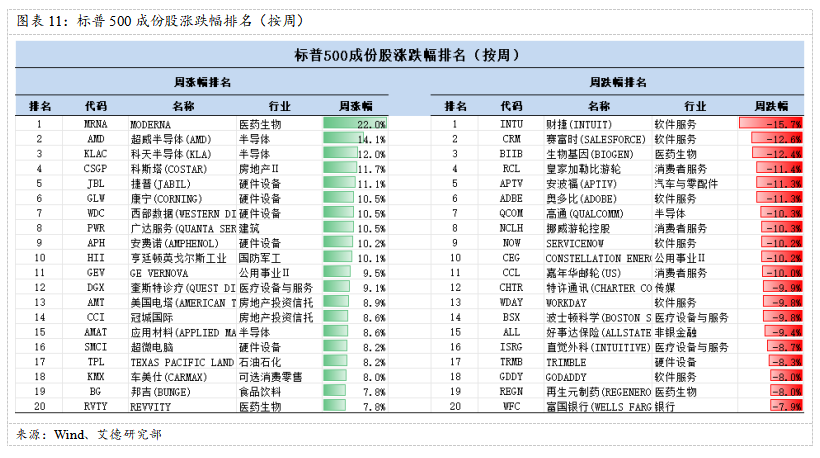Viewport: 820px width, 458px height.
Task: Click the name cell 超威半导体(AMD)
Action: click(x=171, y=139)
